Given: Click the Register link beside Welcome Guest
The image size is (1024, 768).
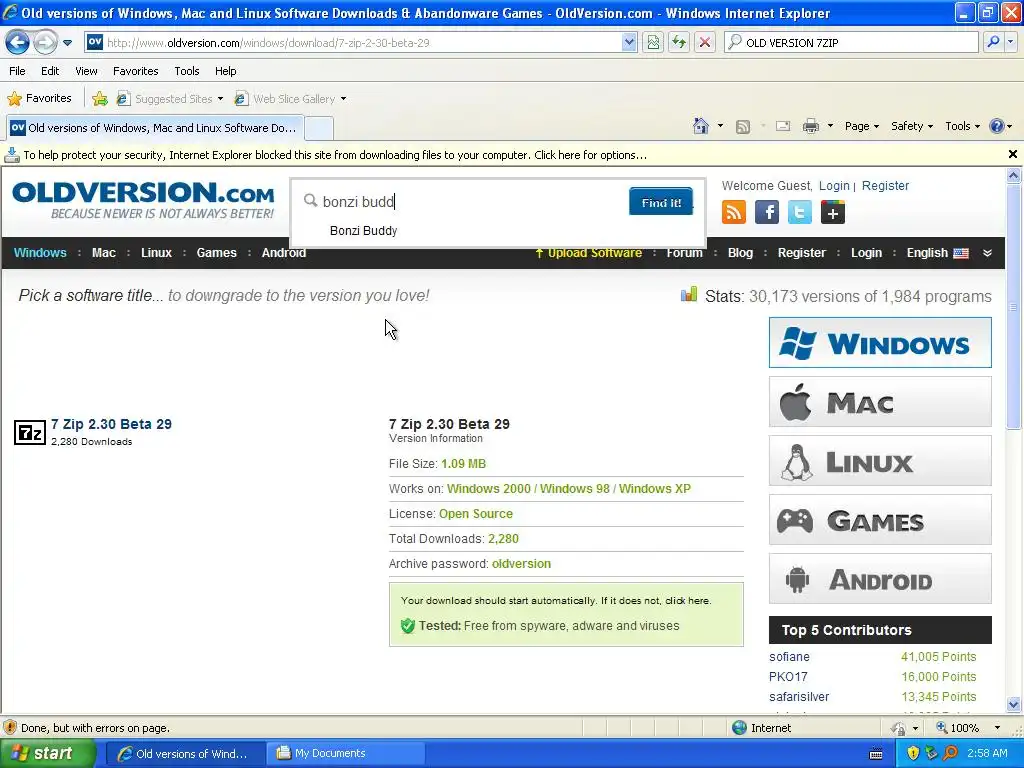Looking at the screenshot, I should [x=885, y=186].
